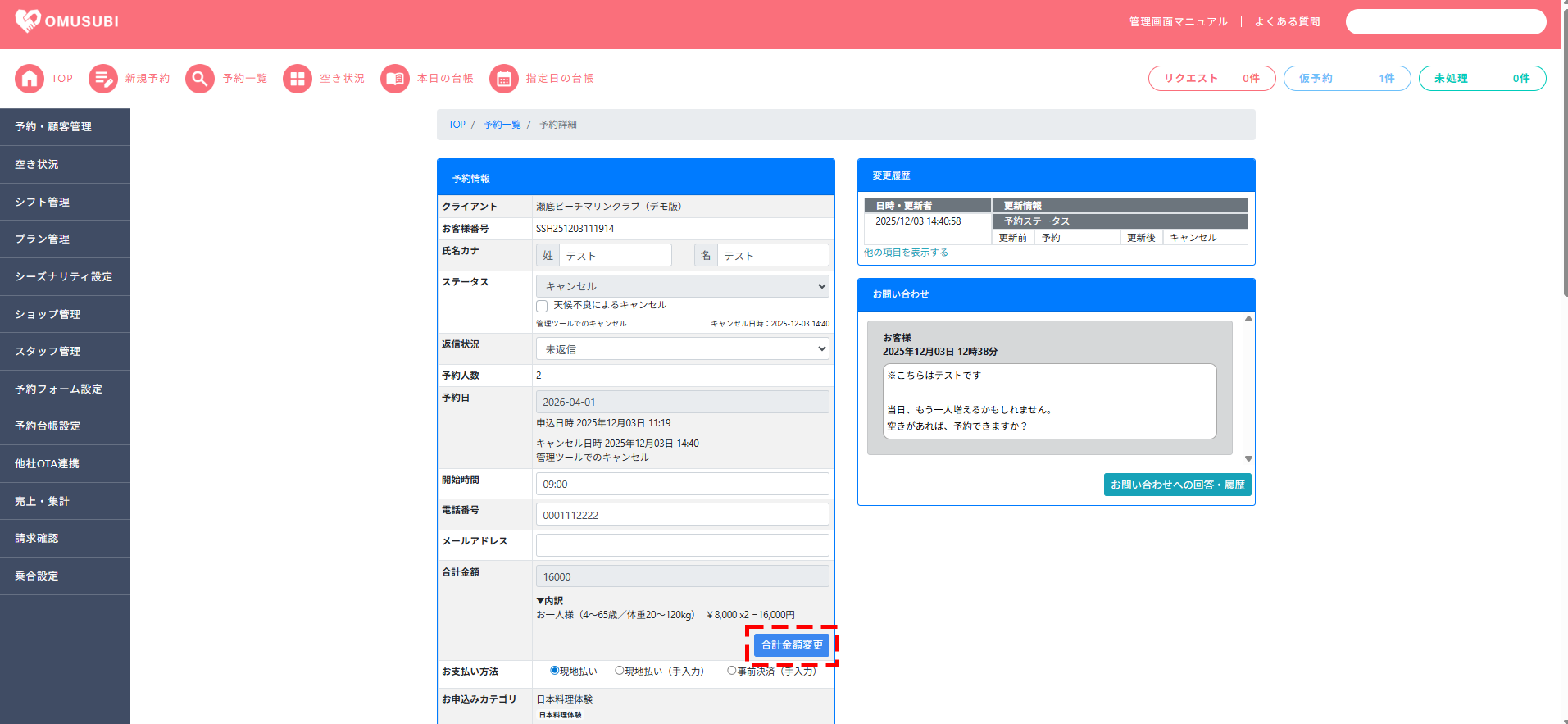Open 本日の台帳 book icon
Screen dimensions: 1568x724
(x=395, y=79)
